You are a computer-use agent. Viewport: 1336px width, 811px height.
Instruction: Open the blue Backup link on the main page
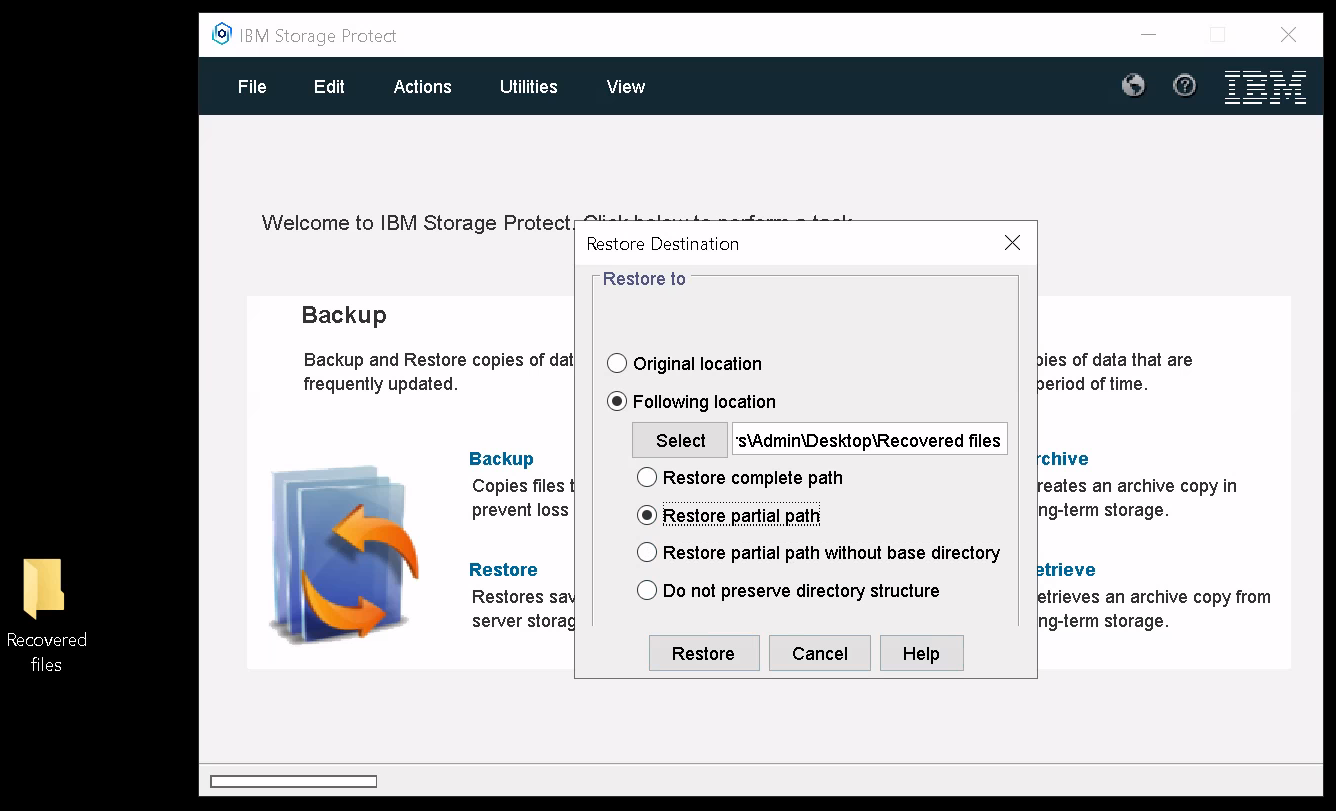[x=501, y=459]
